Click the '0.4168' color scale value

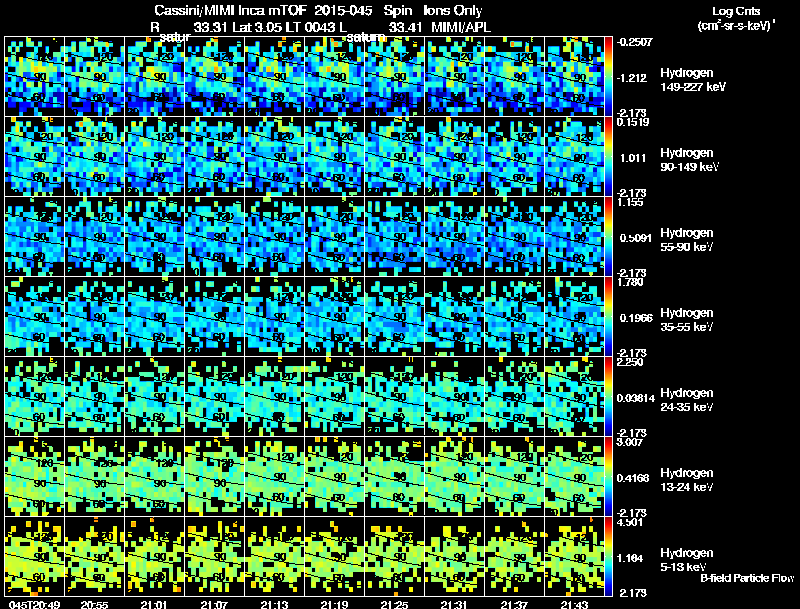(x=634, y=478)
